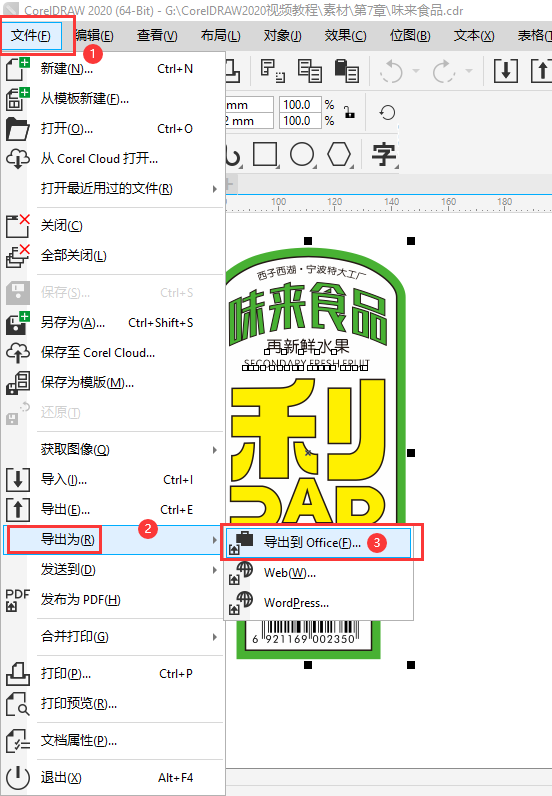Click the copy toolbar icon
This screenshot has height=796, width=552.
[x=309, y=71]
